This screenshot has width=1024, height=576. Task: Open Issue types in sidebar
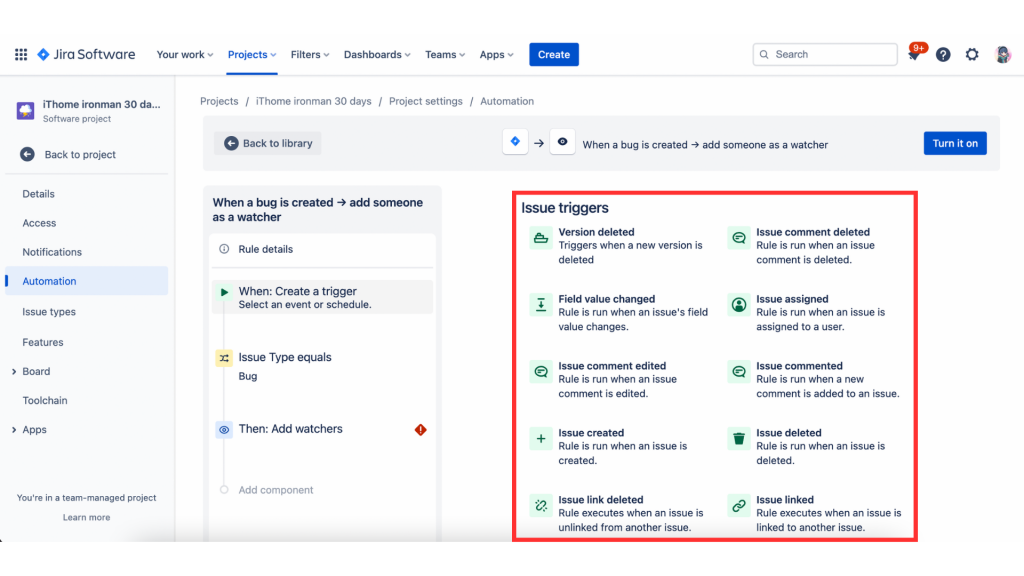click(49, 312)
